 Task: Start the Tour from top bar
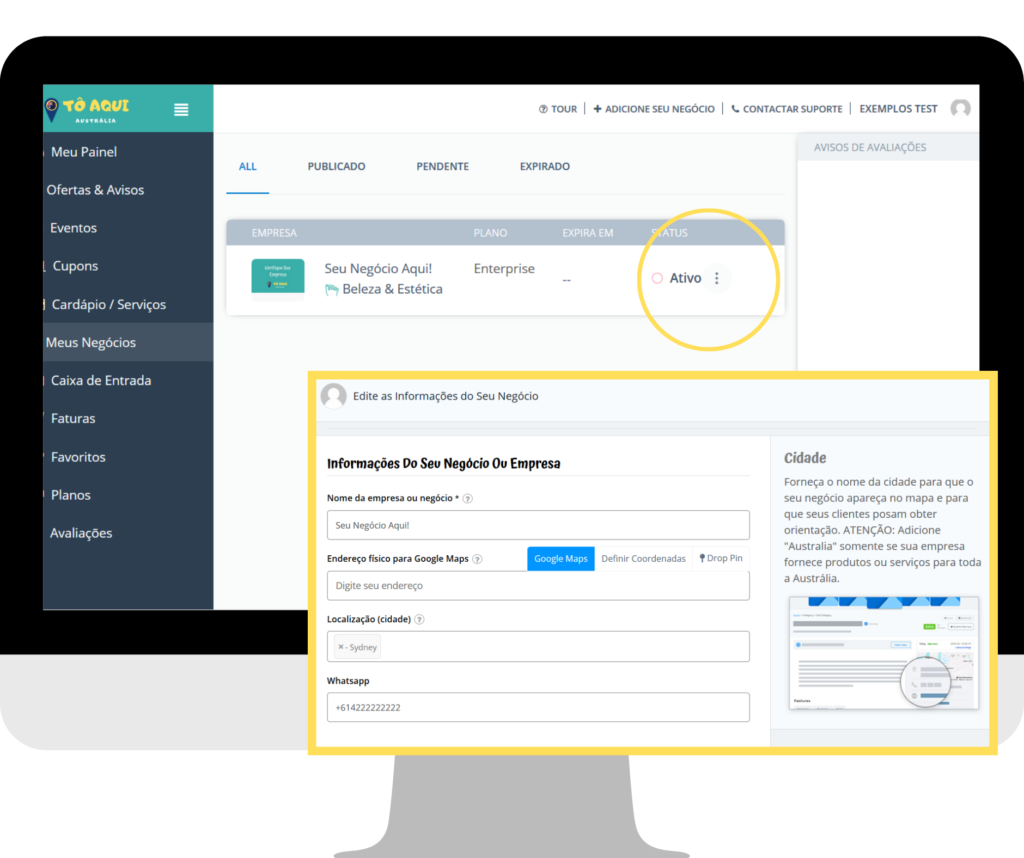click(x=558, y=109)
